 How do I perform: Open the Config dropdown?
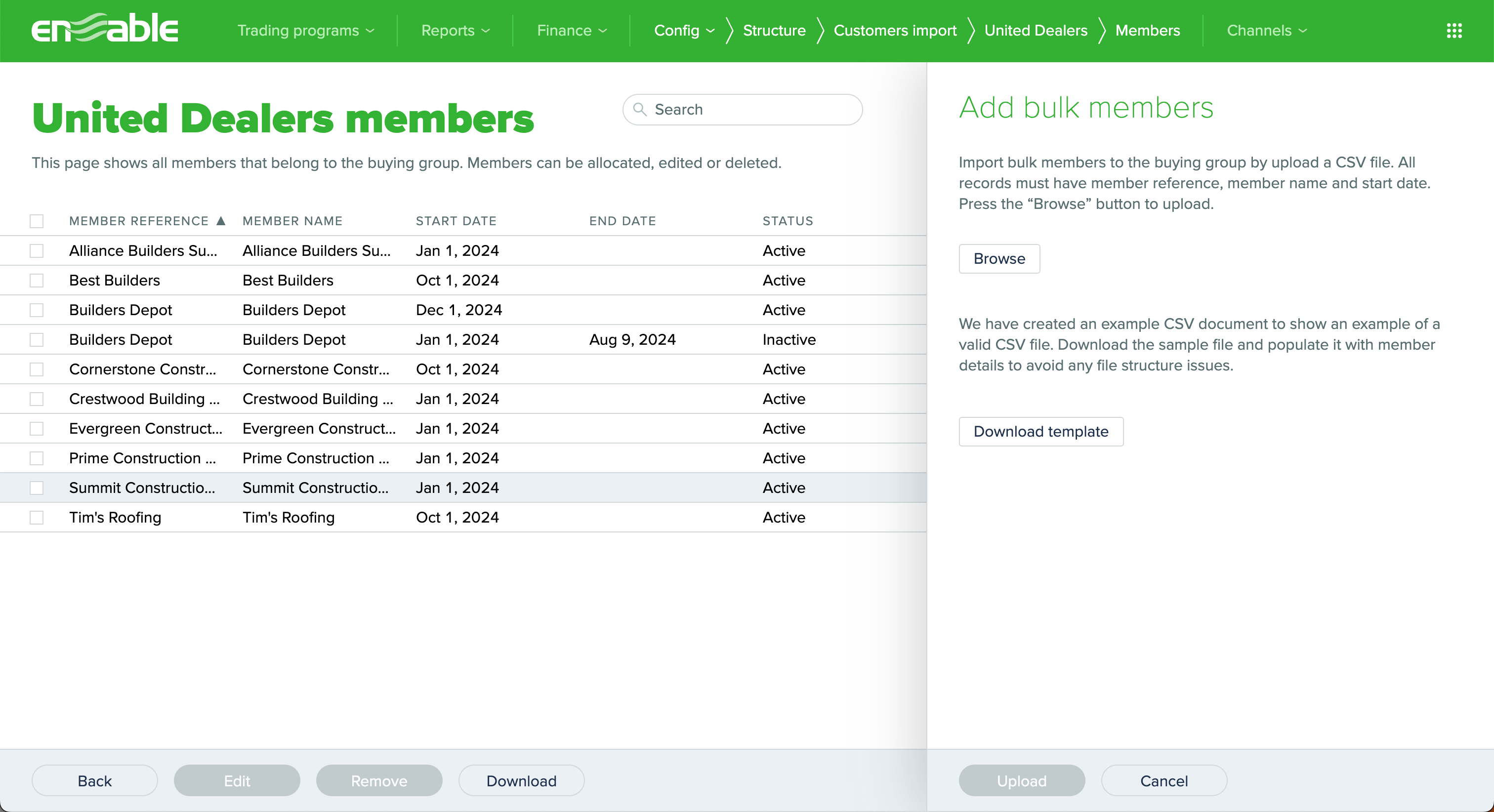[x=684, y=30]
